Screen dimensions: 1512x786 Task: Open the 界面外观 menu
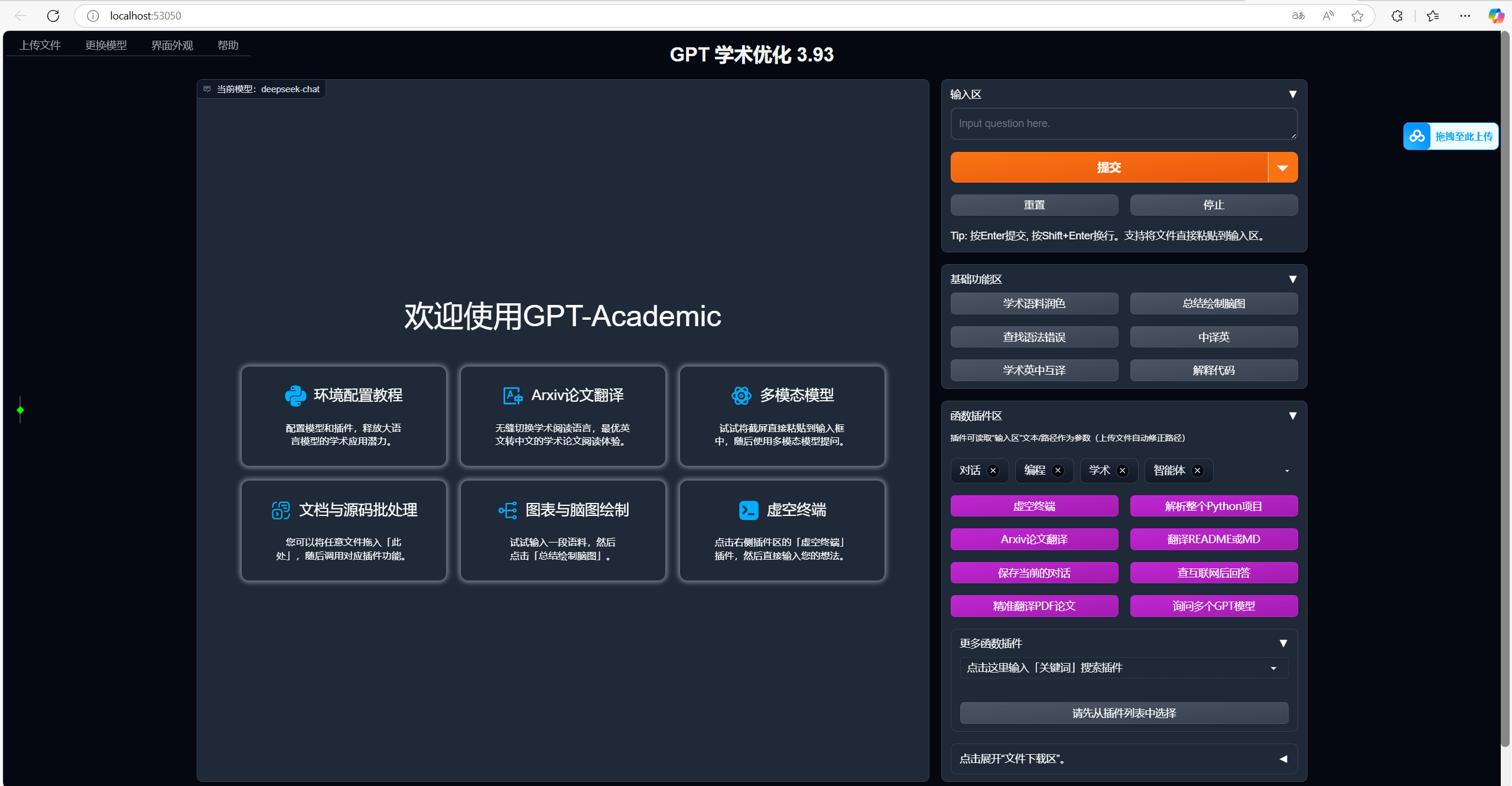(x=172, y=46)
